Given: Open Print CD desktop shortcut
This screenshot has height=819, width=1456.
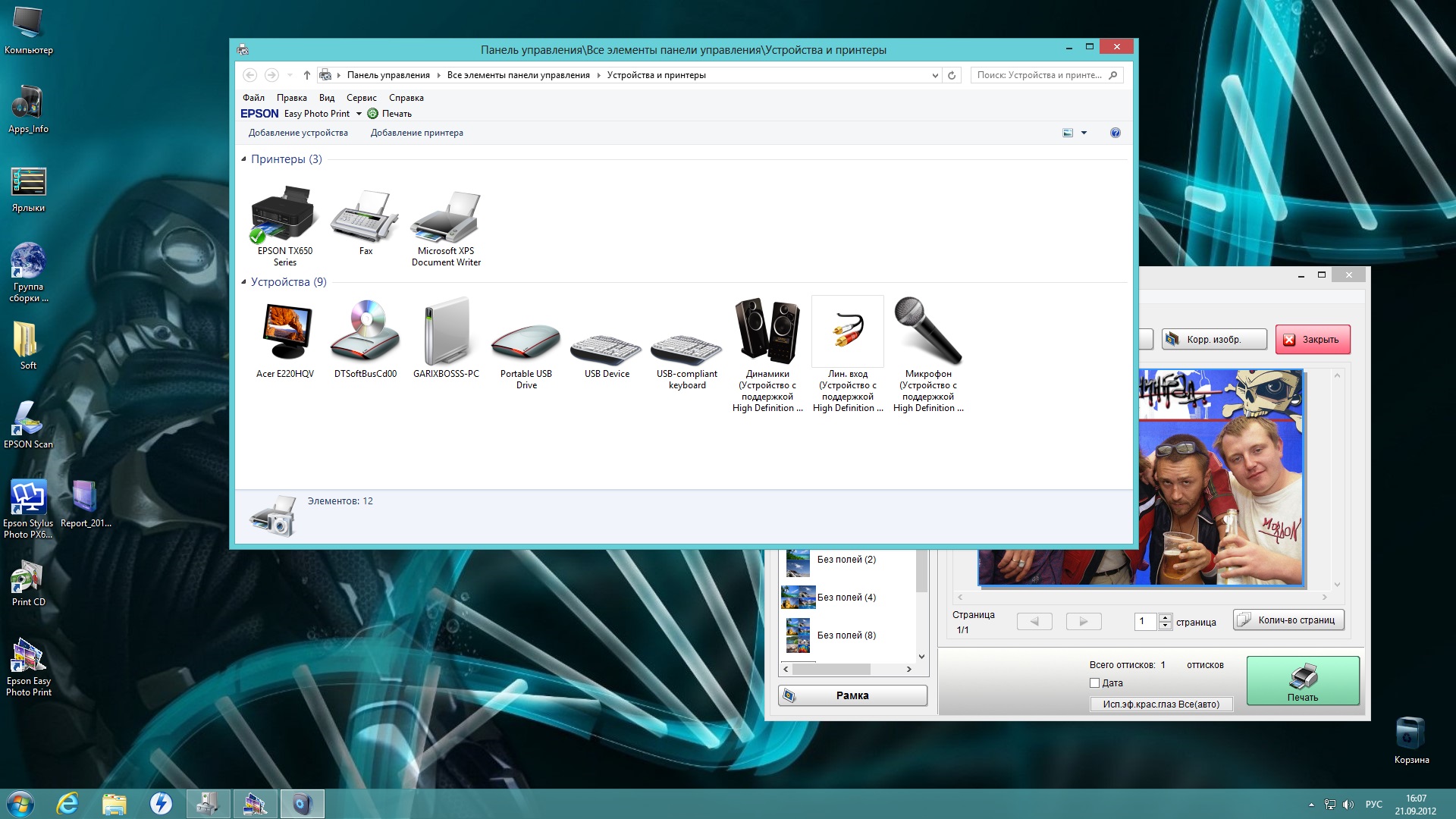Looking at the screenshot, I should (29, 582).
